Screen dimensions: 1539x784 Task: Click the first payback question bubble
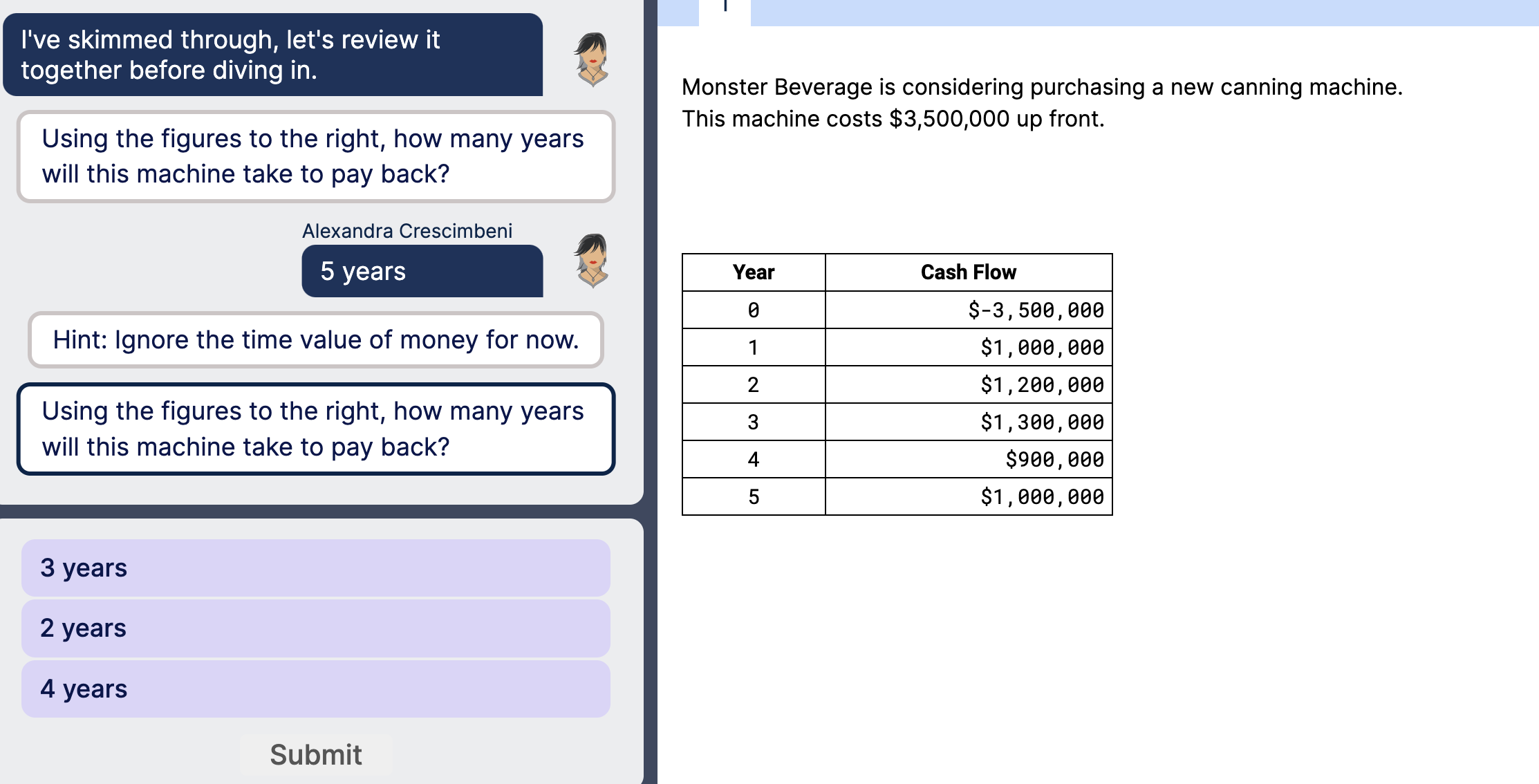pos(315,156)
